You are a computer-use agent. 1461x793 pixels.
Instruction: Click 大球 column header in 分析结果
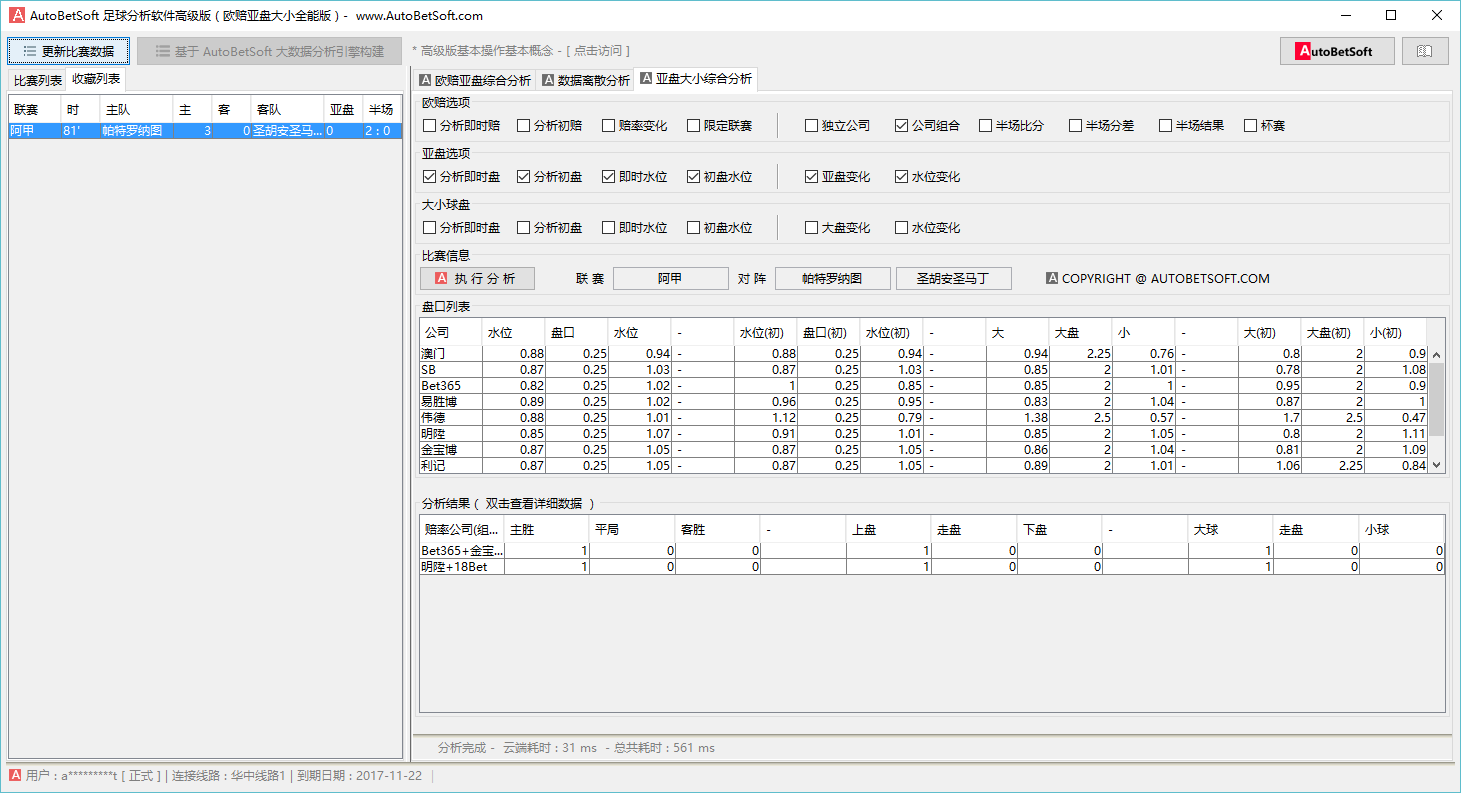click(1230, 530)
